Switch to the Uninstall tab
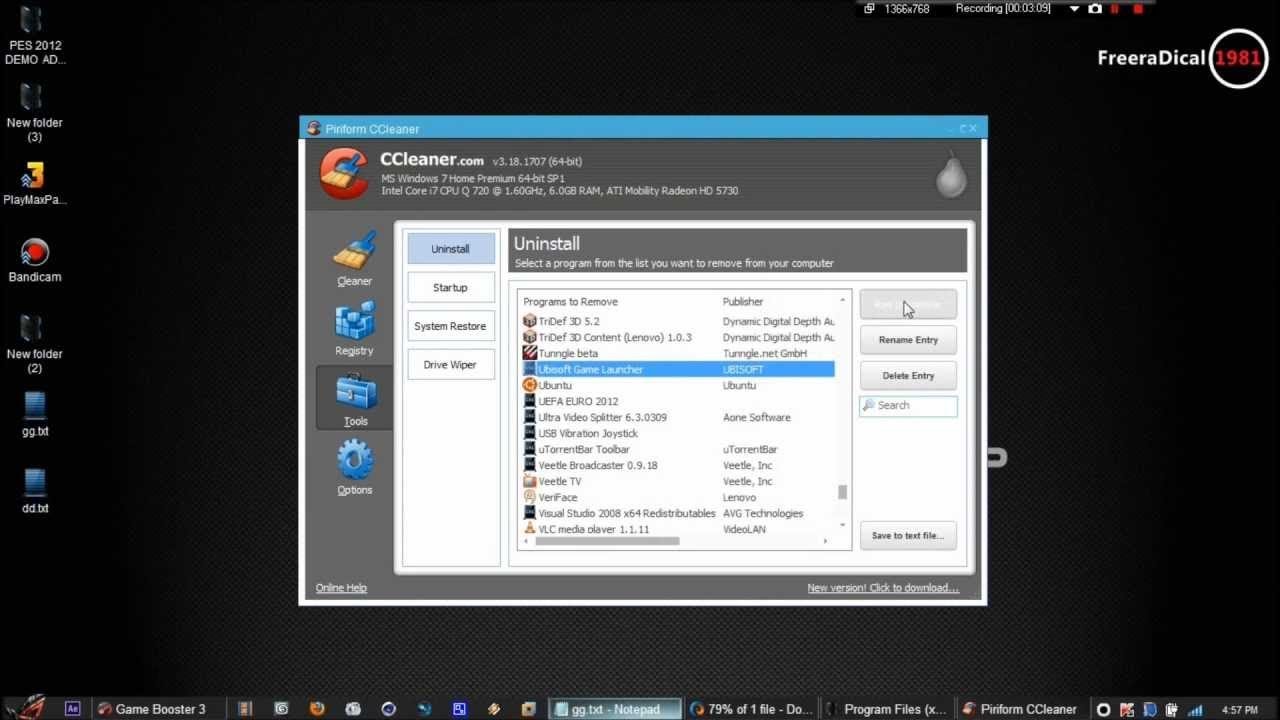 (x=451, y=249)
